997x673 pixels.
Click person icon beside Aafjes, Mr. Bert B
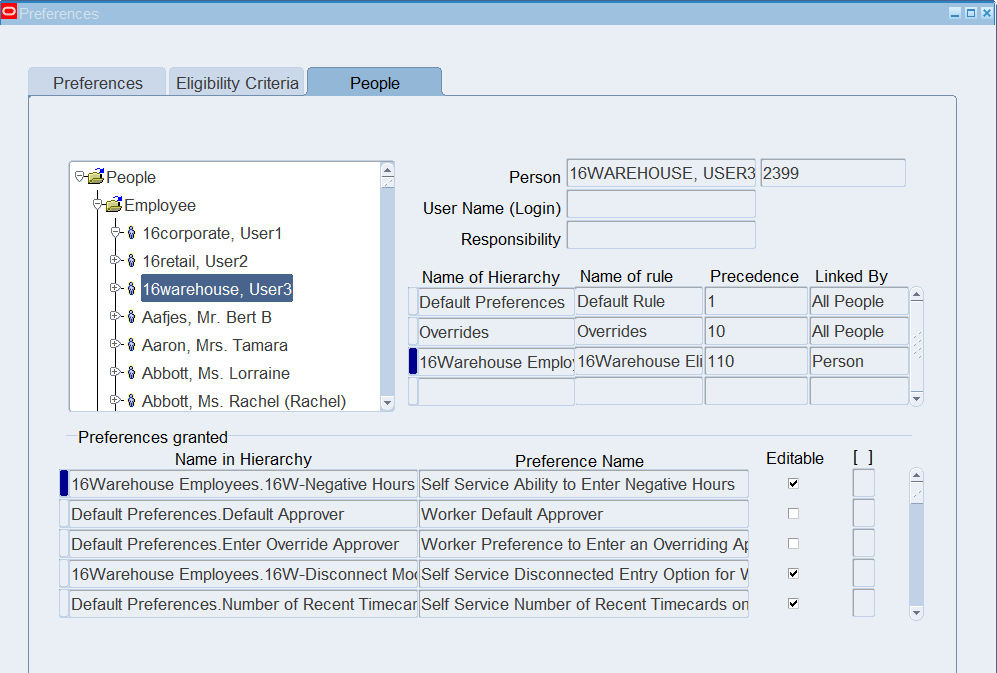pos(131,317)
